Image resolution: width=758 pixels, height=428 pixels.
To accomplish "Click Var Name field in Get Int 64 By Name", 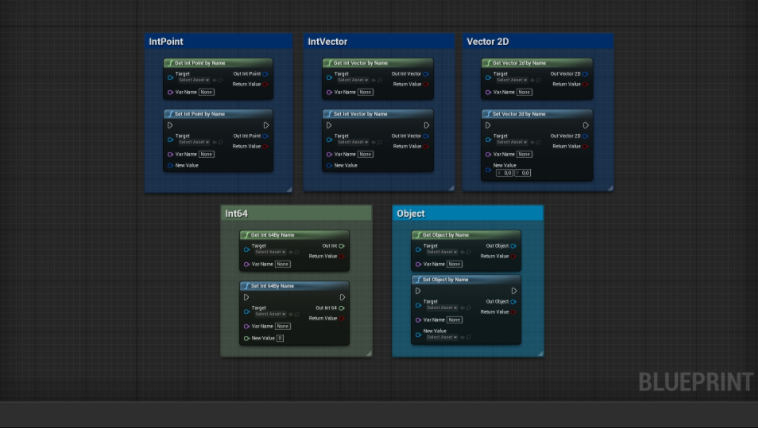I will 283,264.
